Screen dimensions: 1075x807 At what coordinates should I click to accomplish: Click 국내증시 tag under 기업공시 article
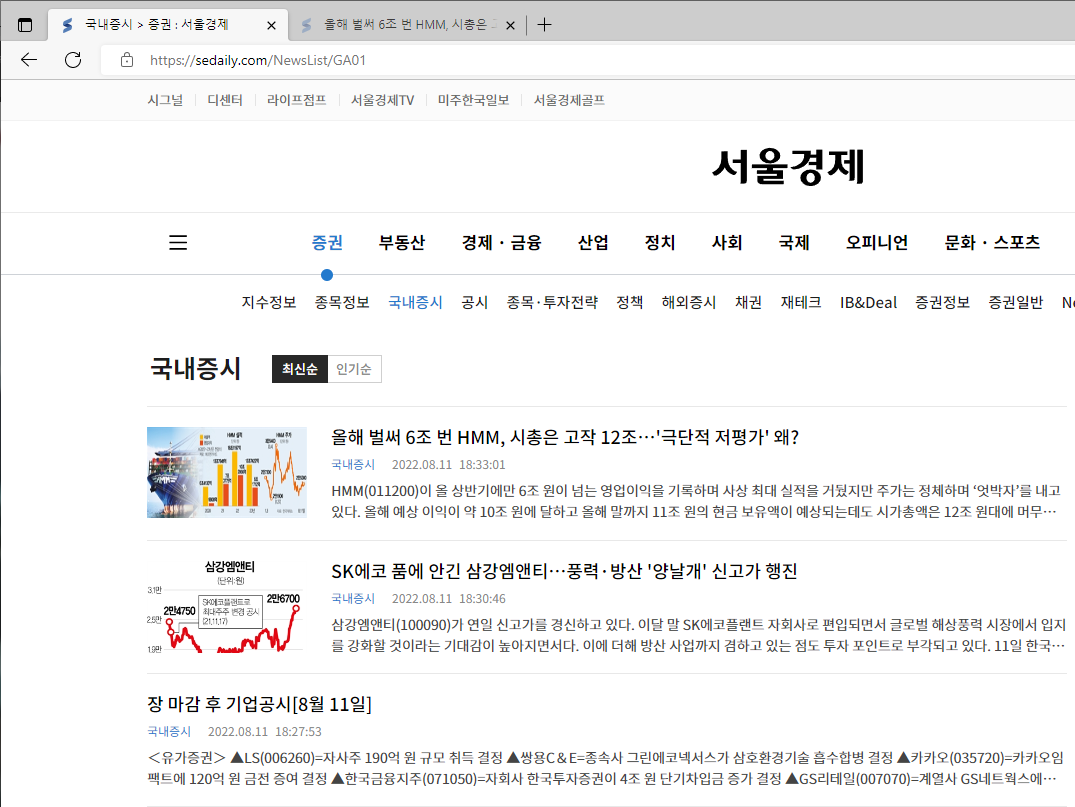169,732
